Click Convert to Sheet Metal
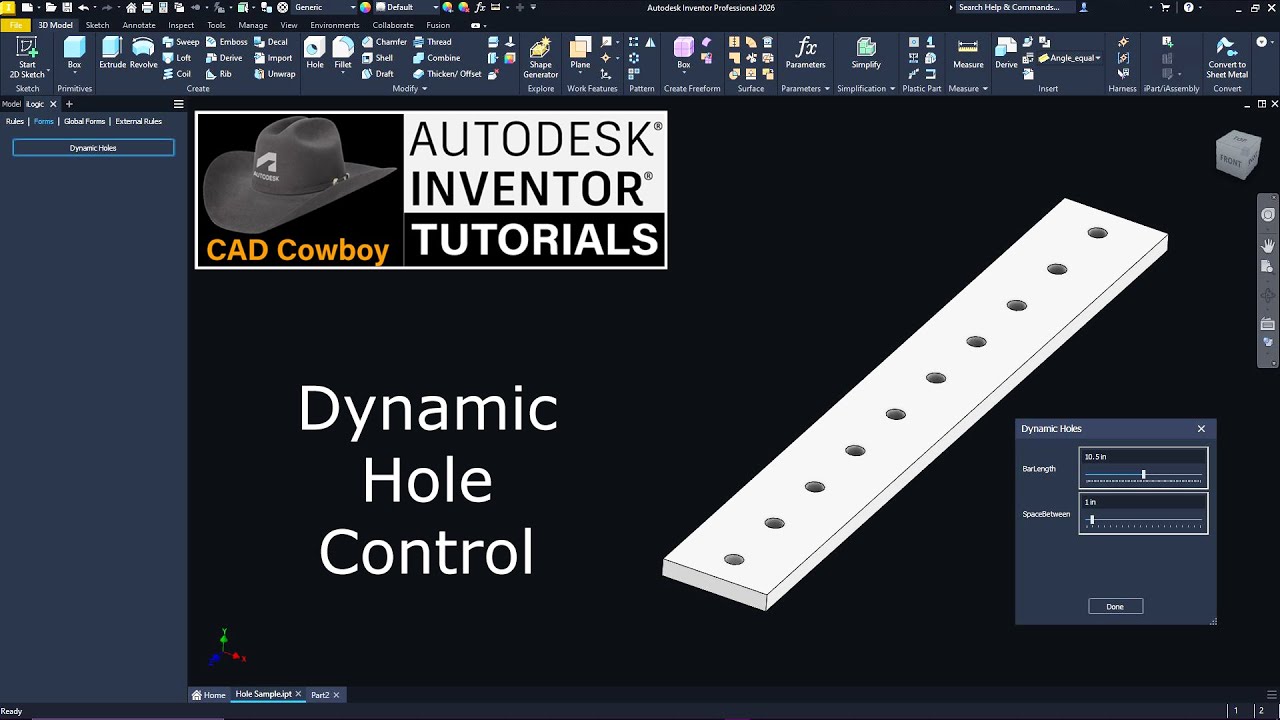This screenshot has width=1280, height=720. [x=1227, y=58]
